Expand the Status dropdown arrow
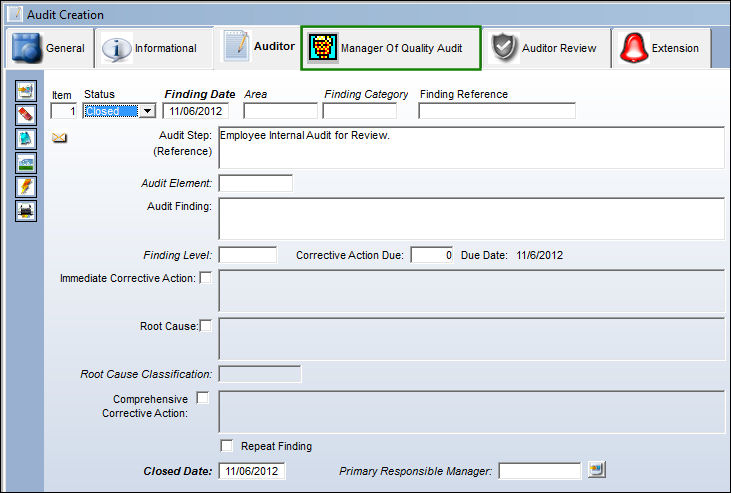This screenshot has height=493, width=731. point(147,111)
